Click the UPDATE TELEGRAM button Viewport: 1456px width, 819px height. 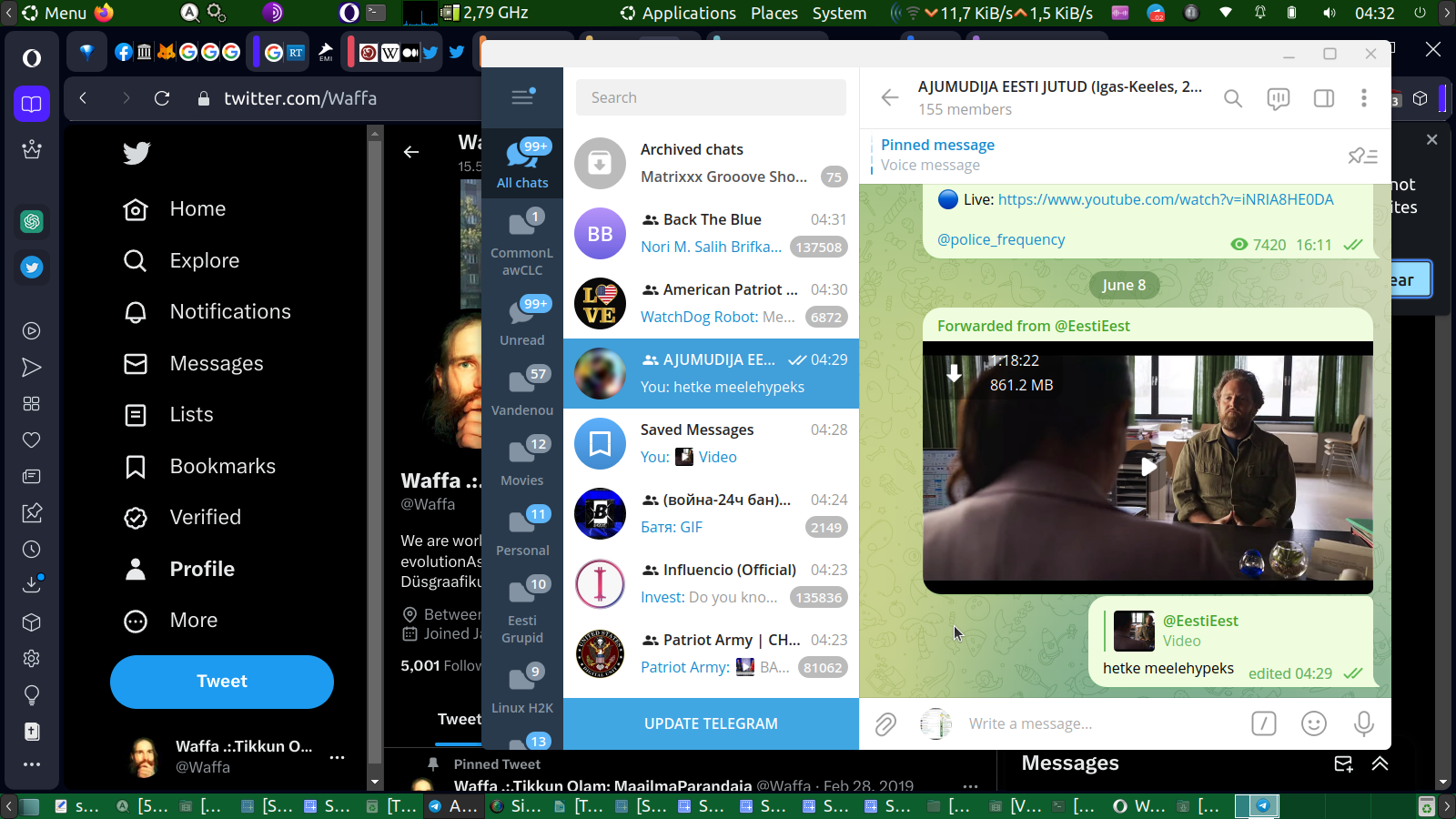[x=711, y=723]
